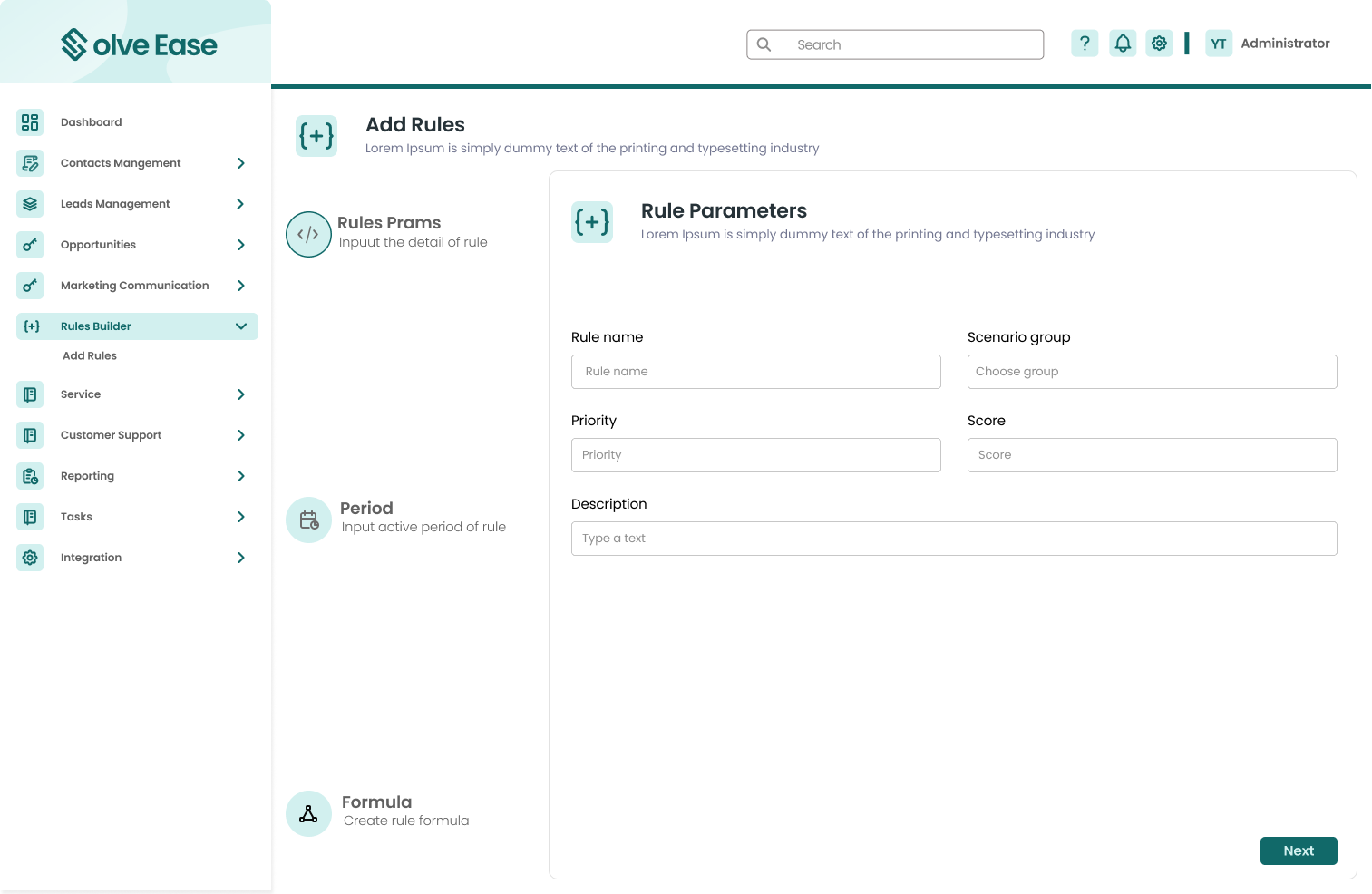
Task: Click the Service sidebar icon
Action: click(30, 394)
